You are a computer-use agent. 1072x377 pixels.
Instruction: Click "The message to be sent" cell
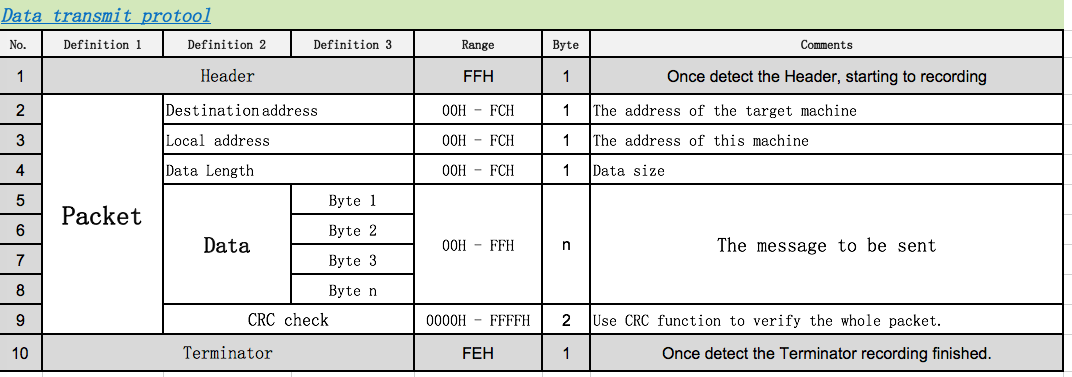tap(827, 244)
